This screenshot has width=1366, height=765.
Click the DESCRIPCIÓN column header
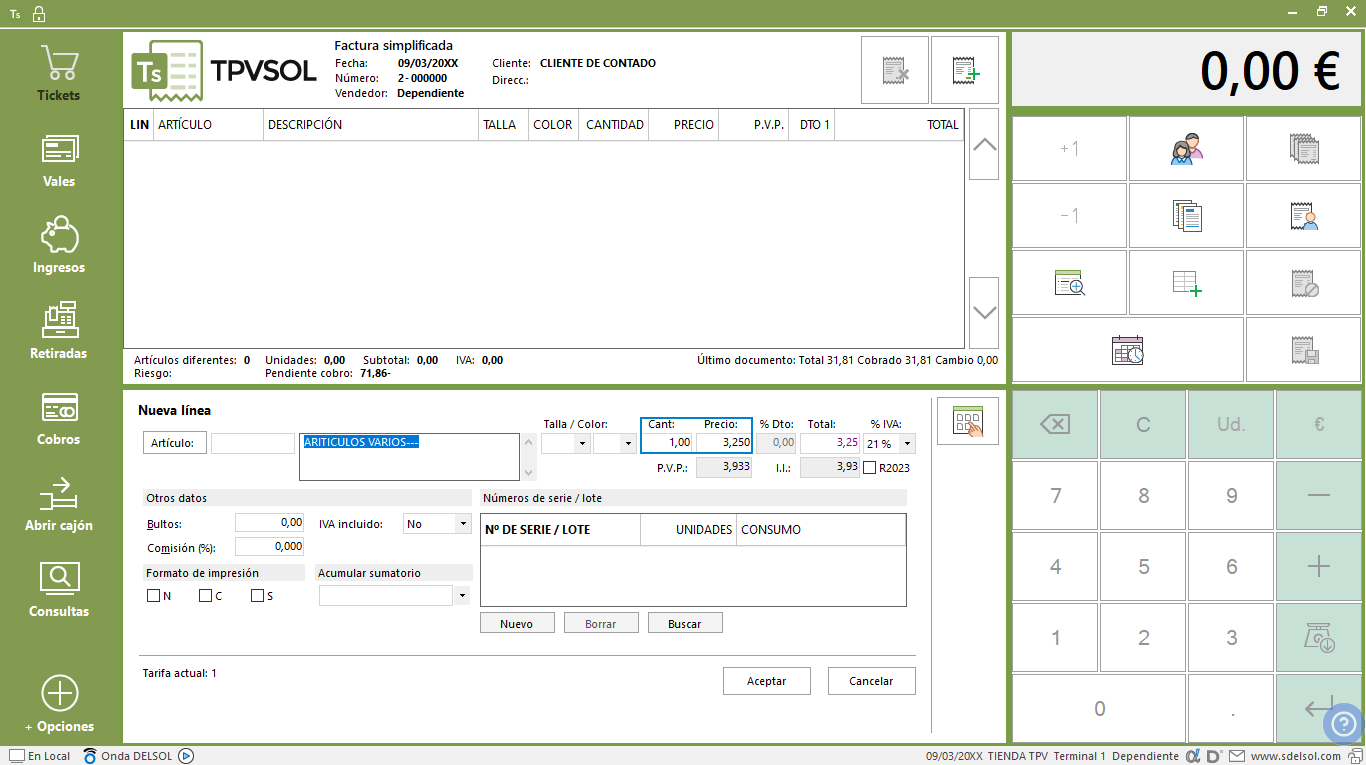pyautogui.click(x=371, y=125)
